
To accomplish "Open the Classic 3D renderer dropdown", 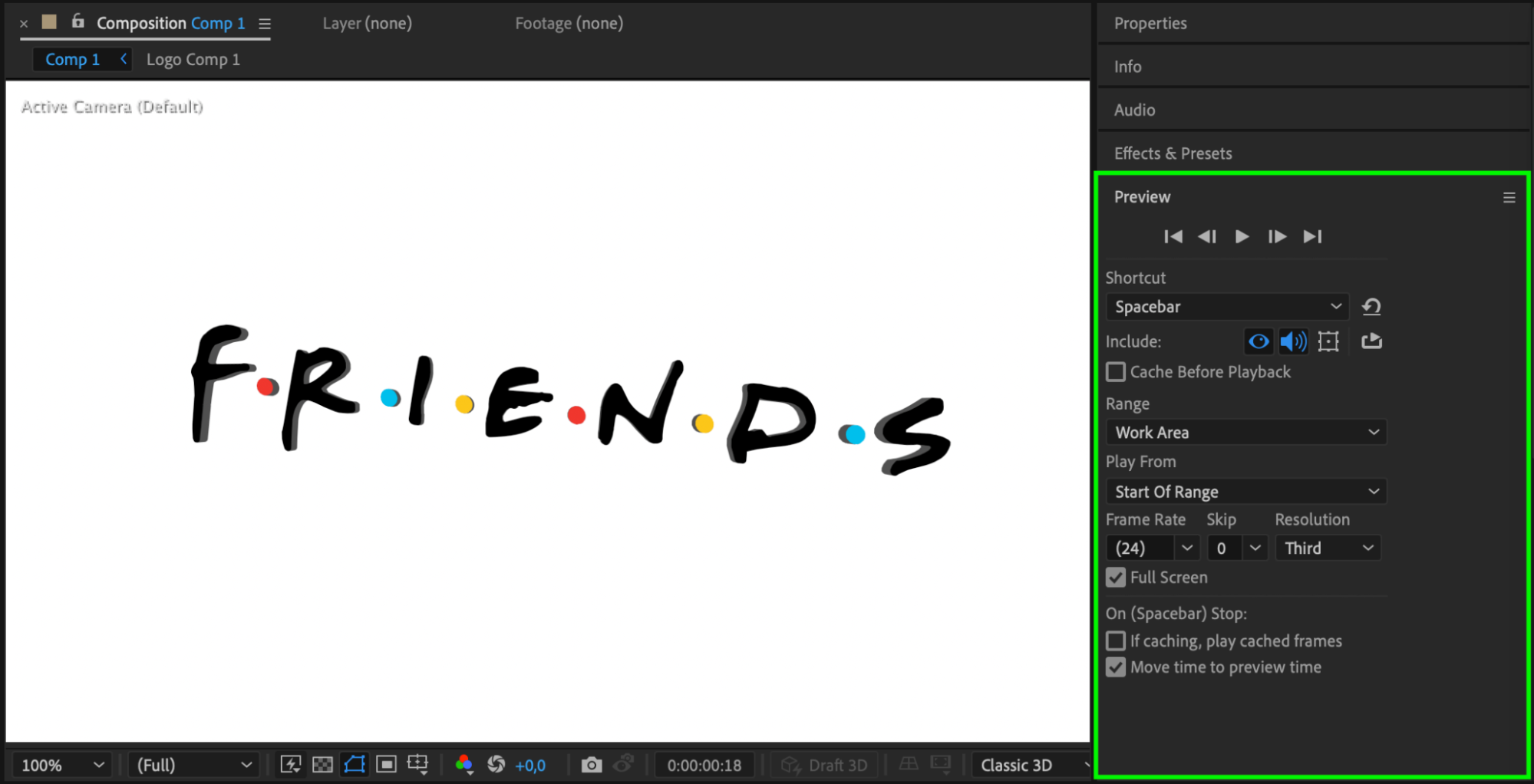I will pyautogui.click(x=1031, y=765).
